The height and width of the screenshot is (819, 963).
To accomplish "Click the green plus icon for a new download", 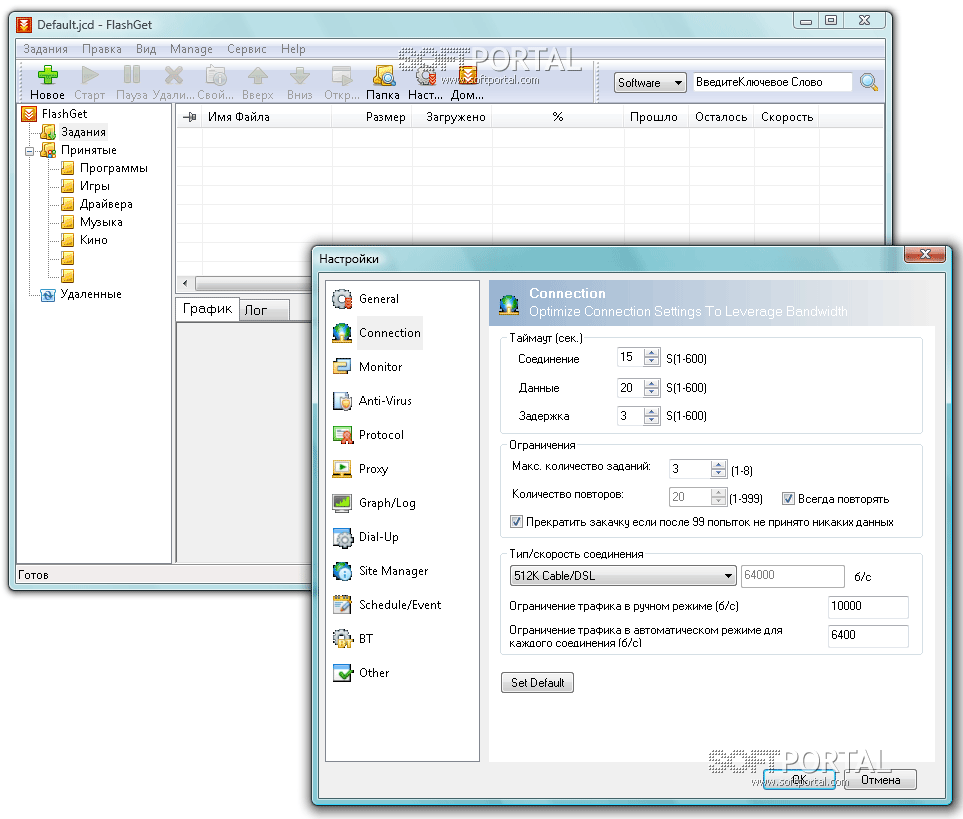I will [47, 75].
